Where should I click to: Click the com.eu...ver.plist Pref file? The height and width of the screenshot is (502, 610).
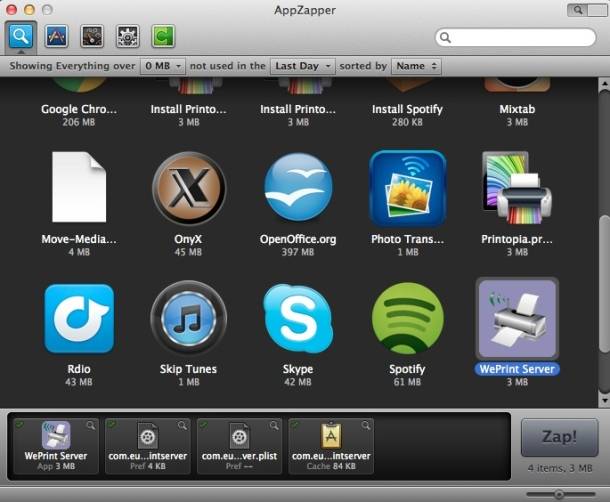(x=239, y=446)
